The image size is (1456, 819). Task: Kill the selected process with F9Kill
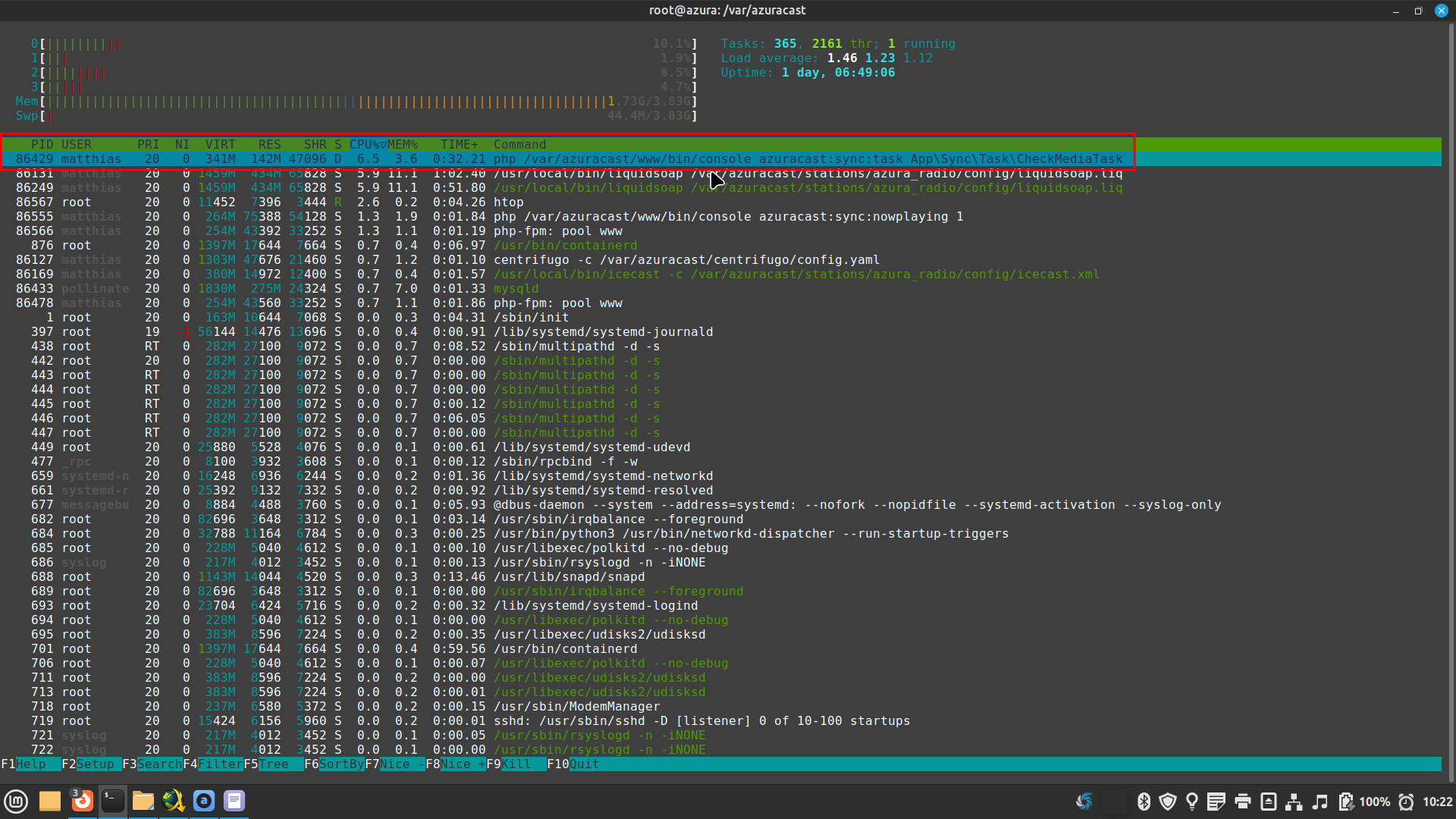[507, 764]
